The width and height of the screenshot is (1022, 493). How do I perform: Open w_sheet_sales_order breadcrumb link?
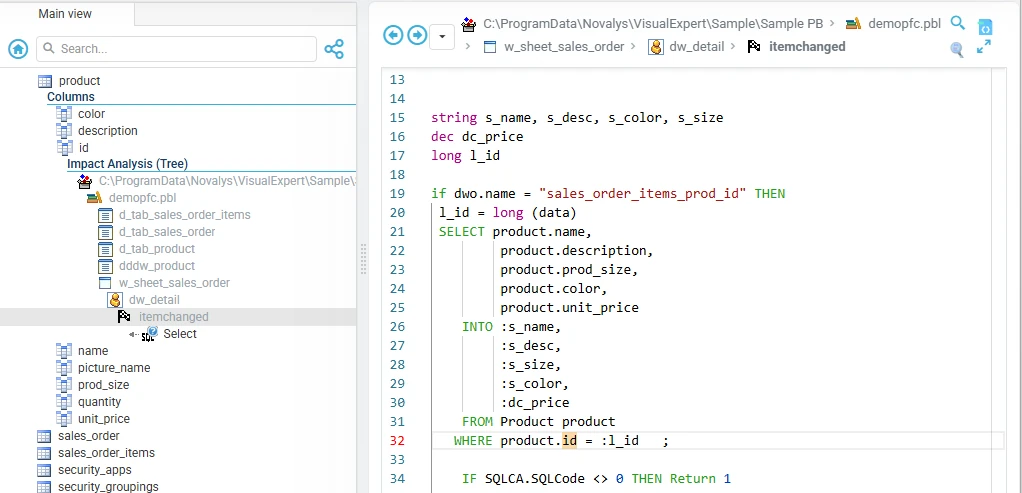click(564, 46)
